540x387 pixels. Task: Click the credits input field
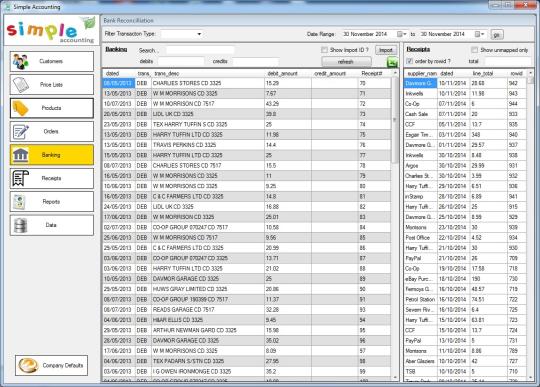[x=256, y=61]
